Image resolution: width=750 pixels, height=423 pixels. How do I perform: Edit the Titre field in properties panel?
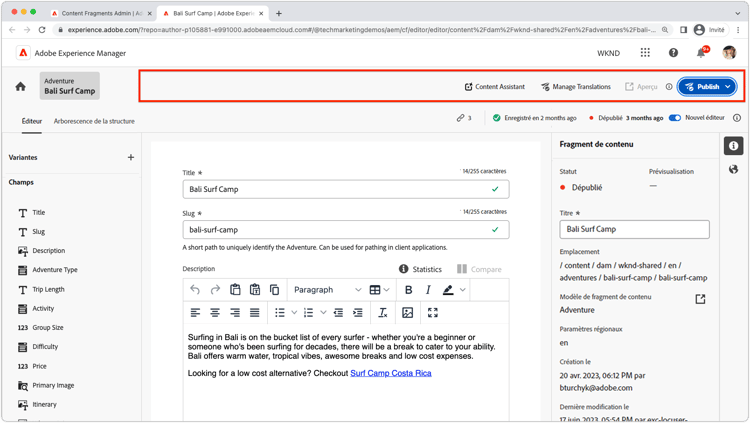point(634,229)
